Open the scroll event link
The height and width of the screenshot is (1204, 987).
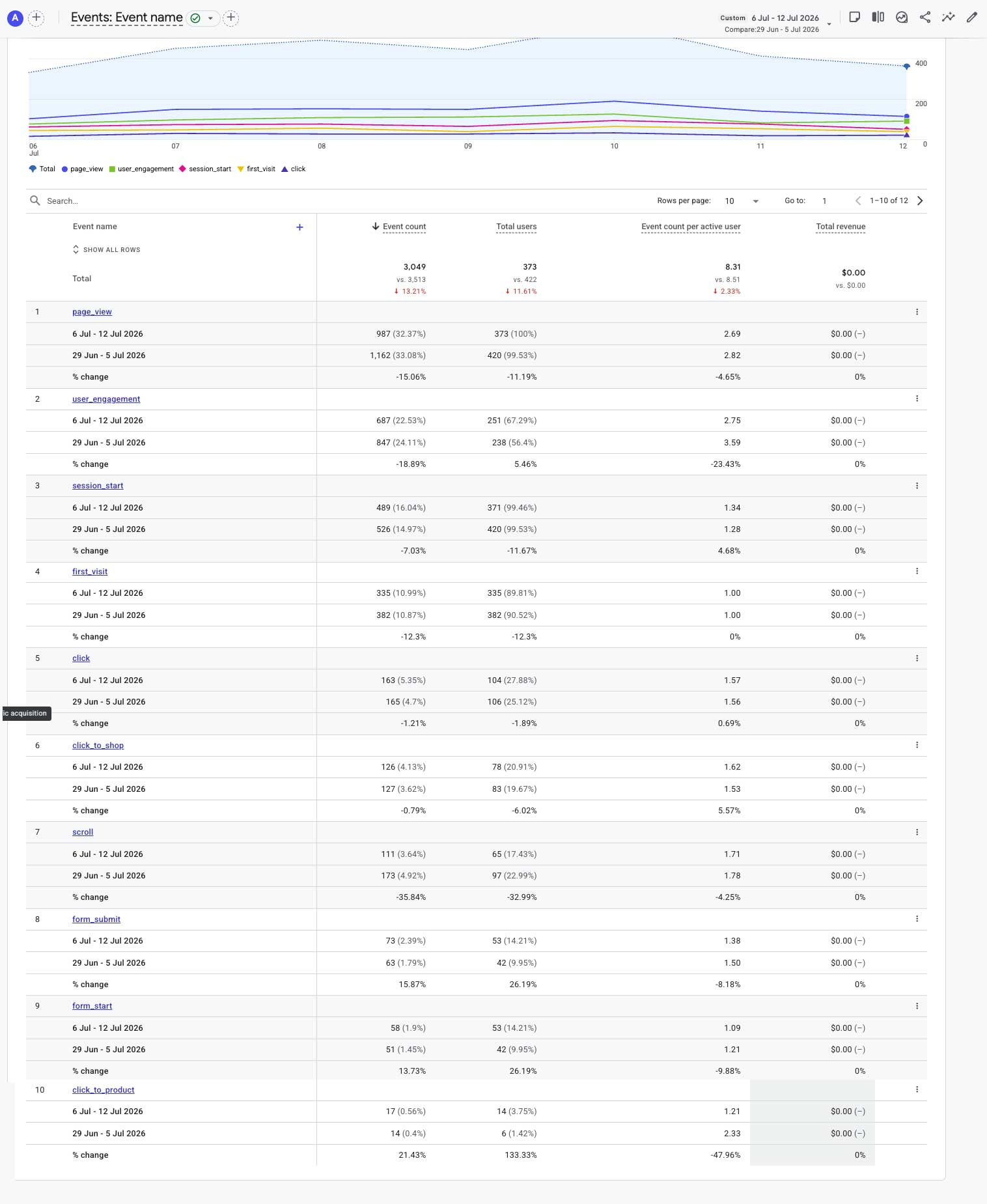pyautogui.click(x=83, y=832)
